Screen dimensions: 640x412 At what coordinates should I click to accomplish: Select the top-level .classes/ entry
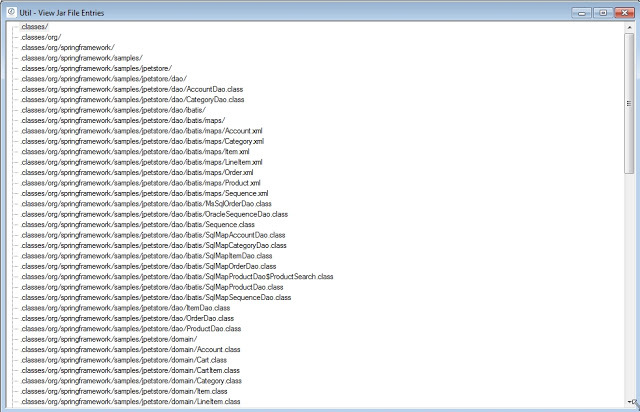[34, 26]
